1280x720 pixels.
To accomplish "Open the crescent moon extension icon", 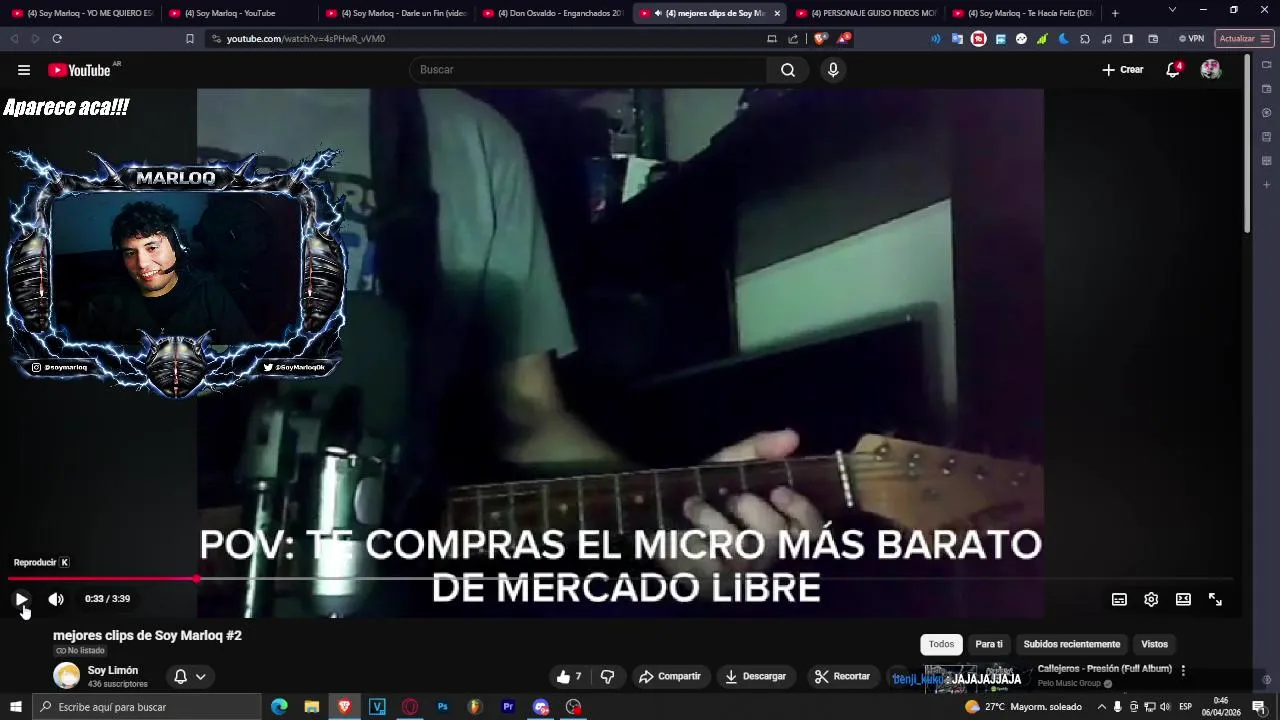I will click(x=1064, y=39).
